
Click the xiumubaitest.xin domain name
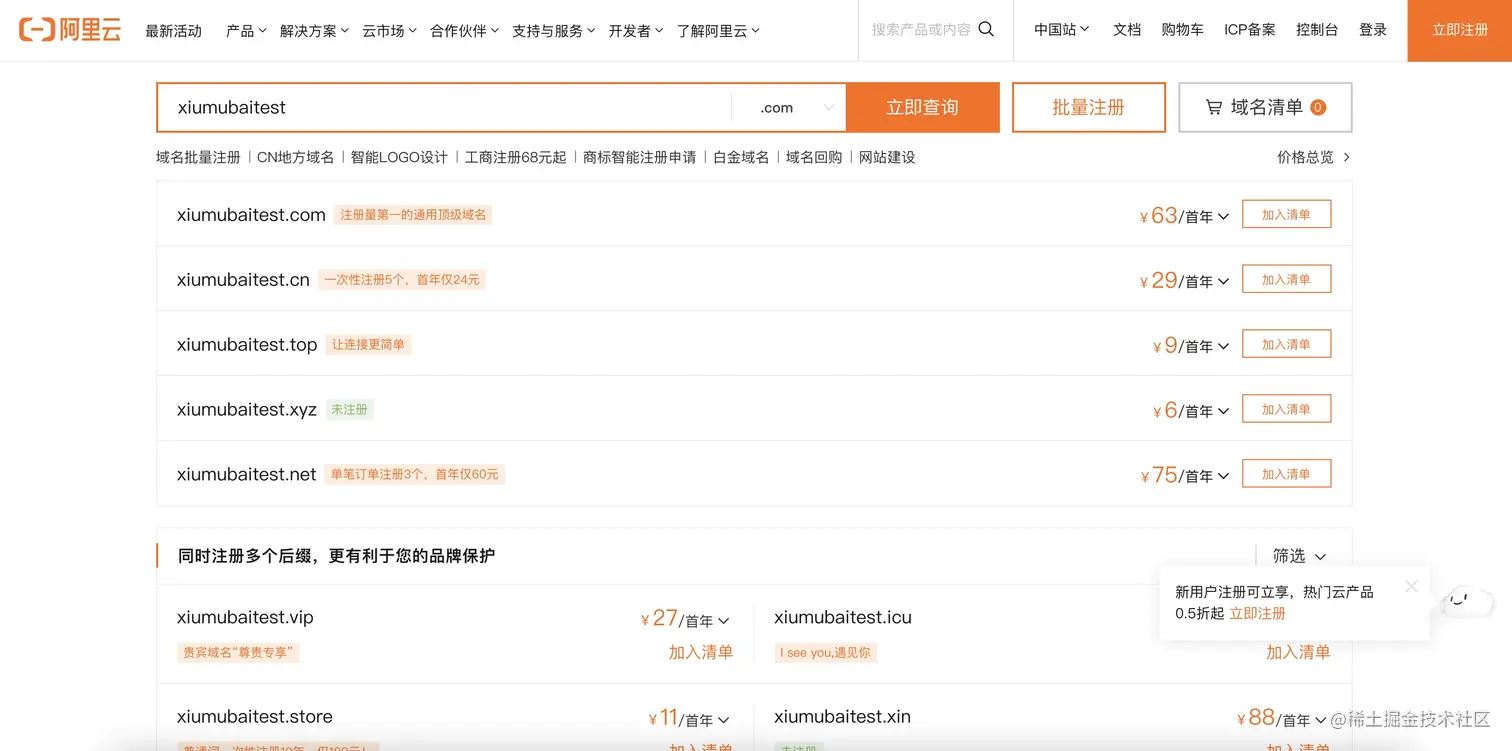(842, 716)
